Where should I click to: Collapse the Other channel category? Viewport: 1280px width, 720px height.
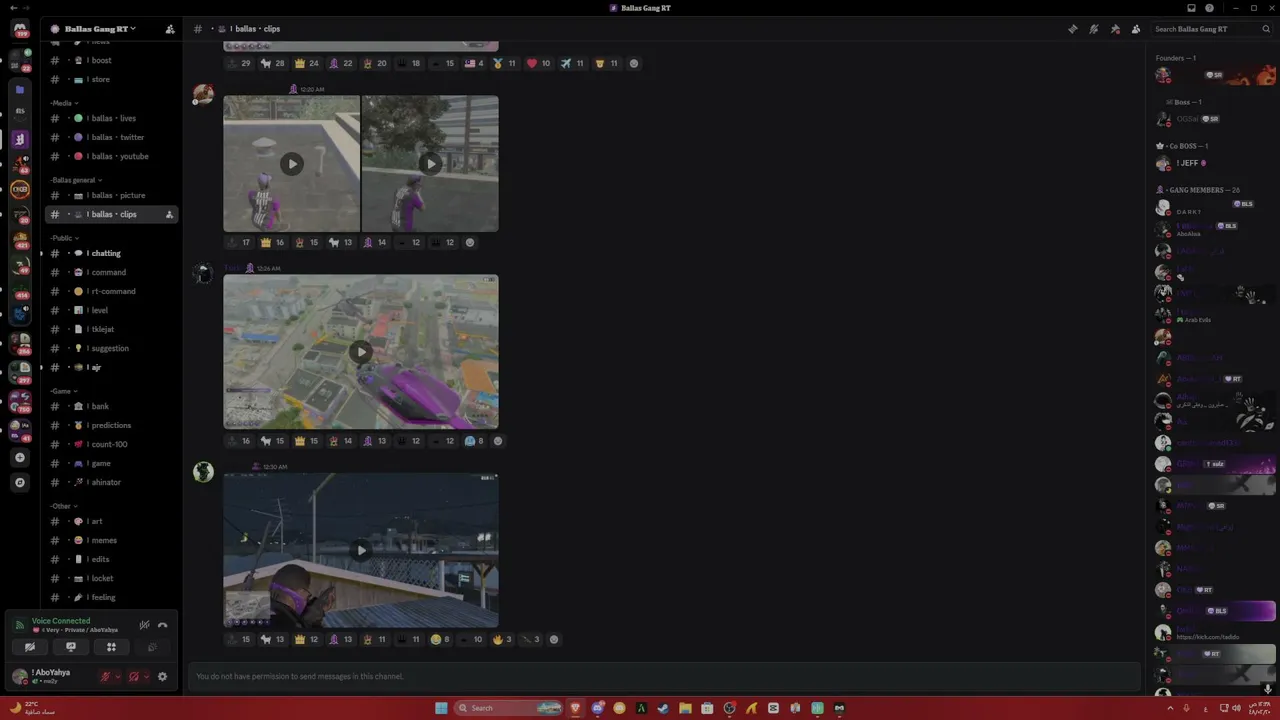[x=64, y=506]
